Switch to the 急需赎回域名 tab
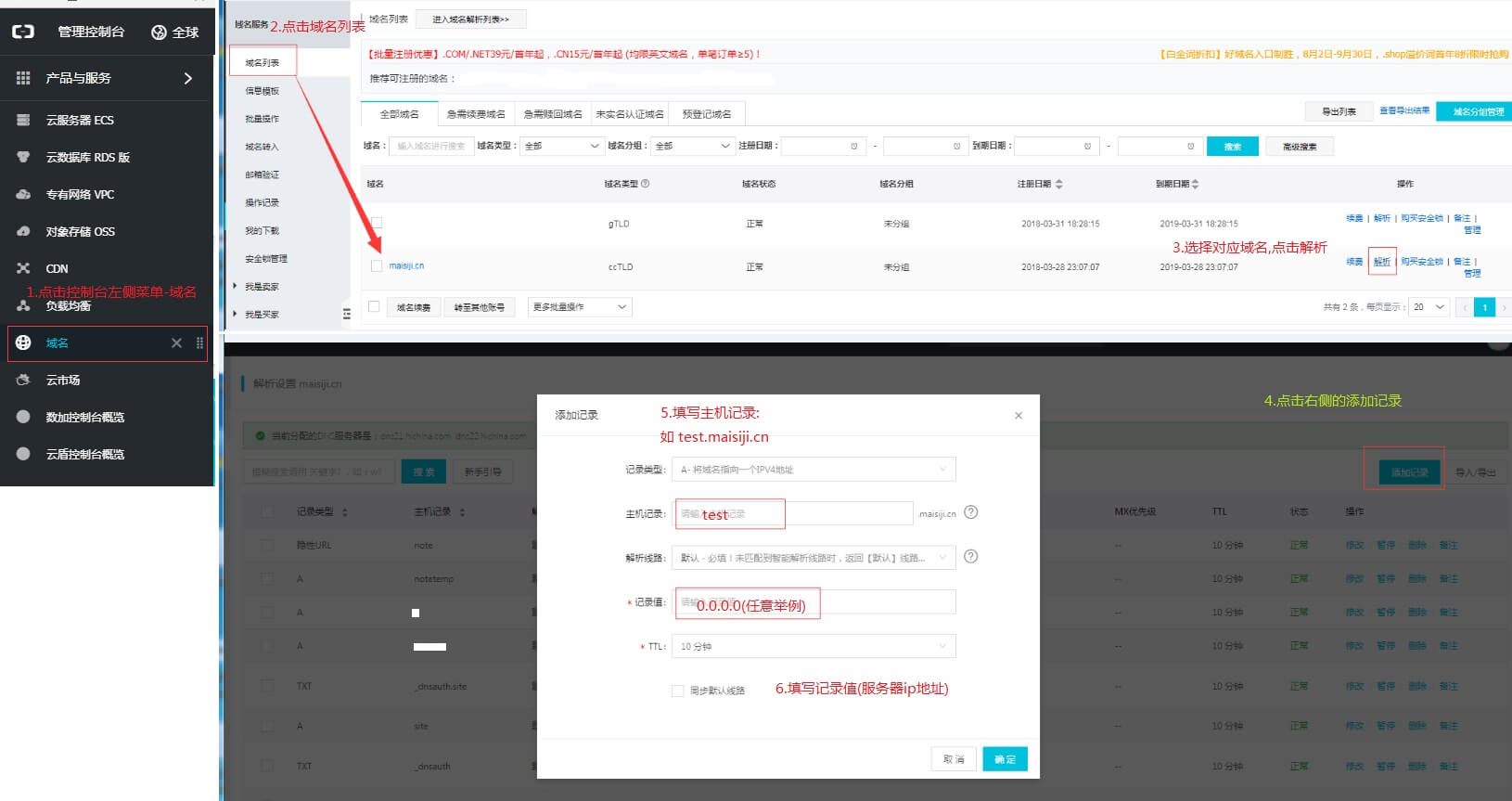1512x801 pixels. pyautogui.click(x=553, y=114)
